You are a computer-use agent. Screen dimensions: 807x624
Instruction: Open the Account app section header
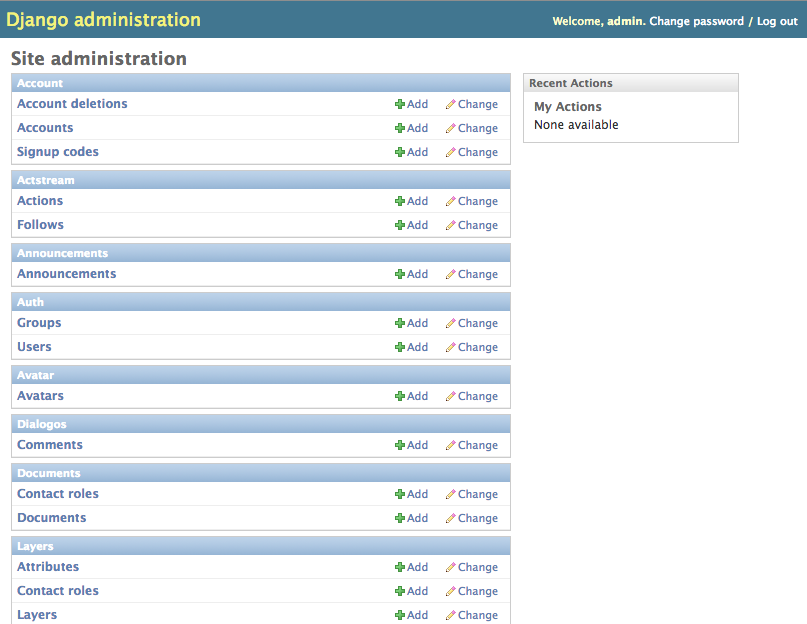40,83
